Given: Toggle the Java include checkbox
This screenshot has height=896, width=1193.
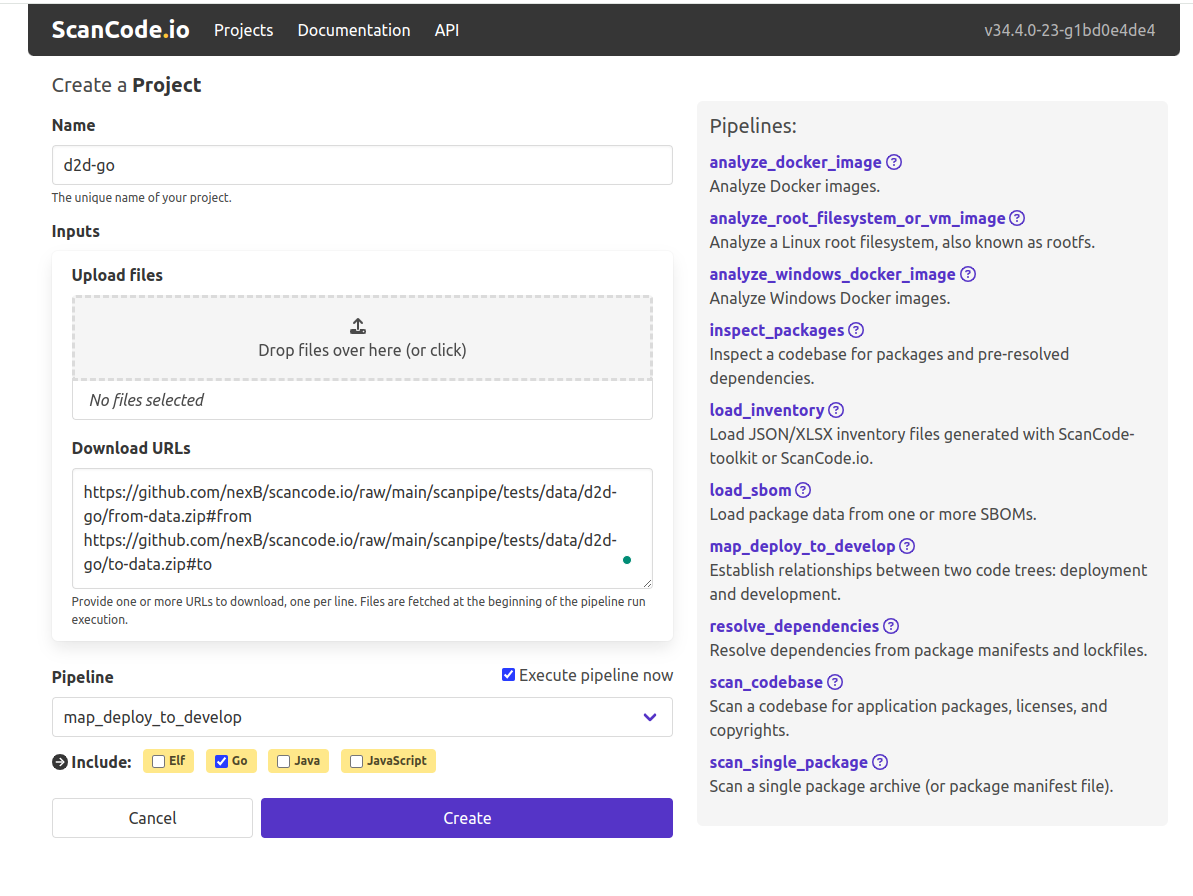Looking at the screenshot, I should point(283,761).
